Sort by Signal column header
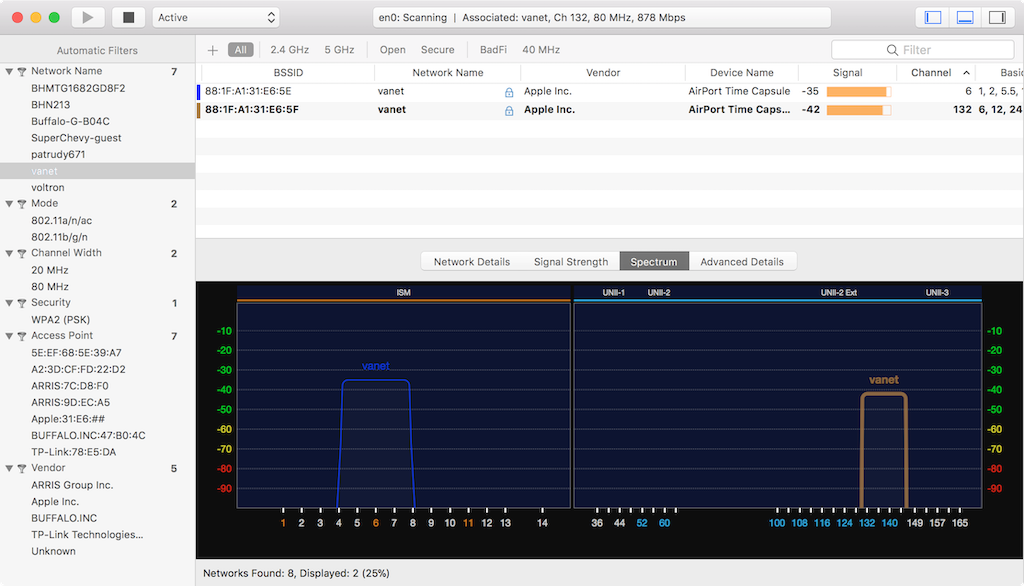This screenshot has width=1024, height=586. pyautogui.click(x=848, y=73)
